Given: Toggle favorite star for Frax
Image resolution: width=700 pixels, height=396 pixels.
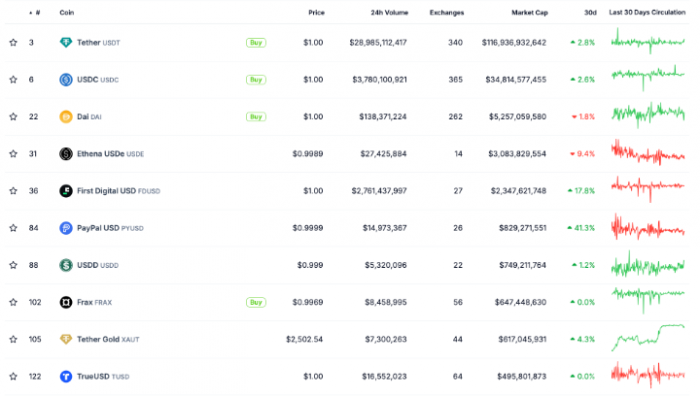Looking at the screenshot, I should [13, 302].
